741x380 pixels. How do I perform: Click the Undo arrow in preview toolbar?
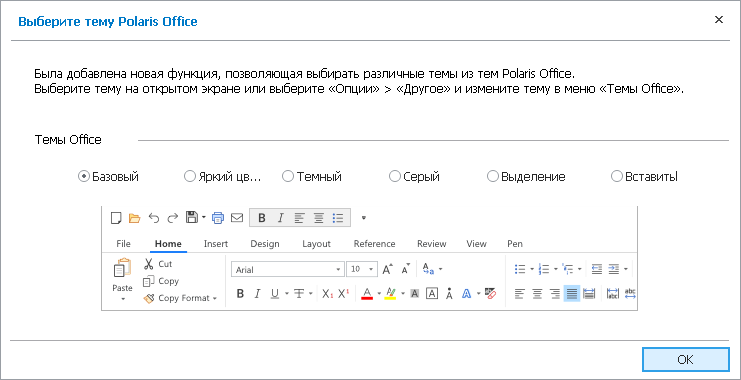point(154,218)
